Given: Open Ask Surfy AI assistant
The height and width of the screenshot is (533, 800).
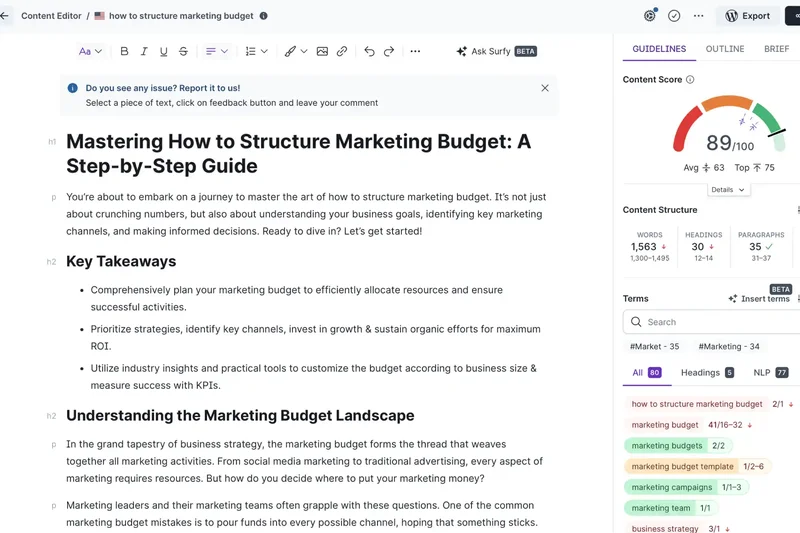Looking at the screenshot, I should (x=496, y=51).
